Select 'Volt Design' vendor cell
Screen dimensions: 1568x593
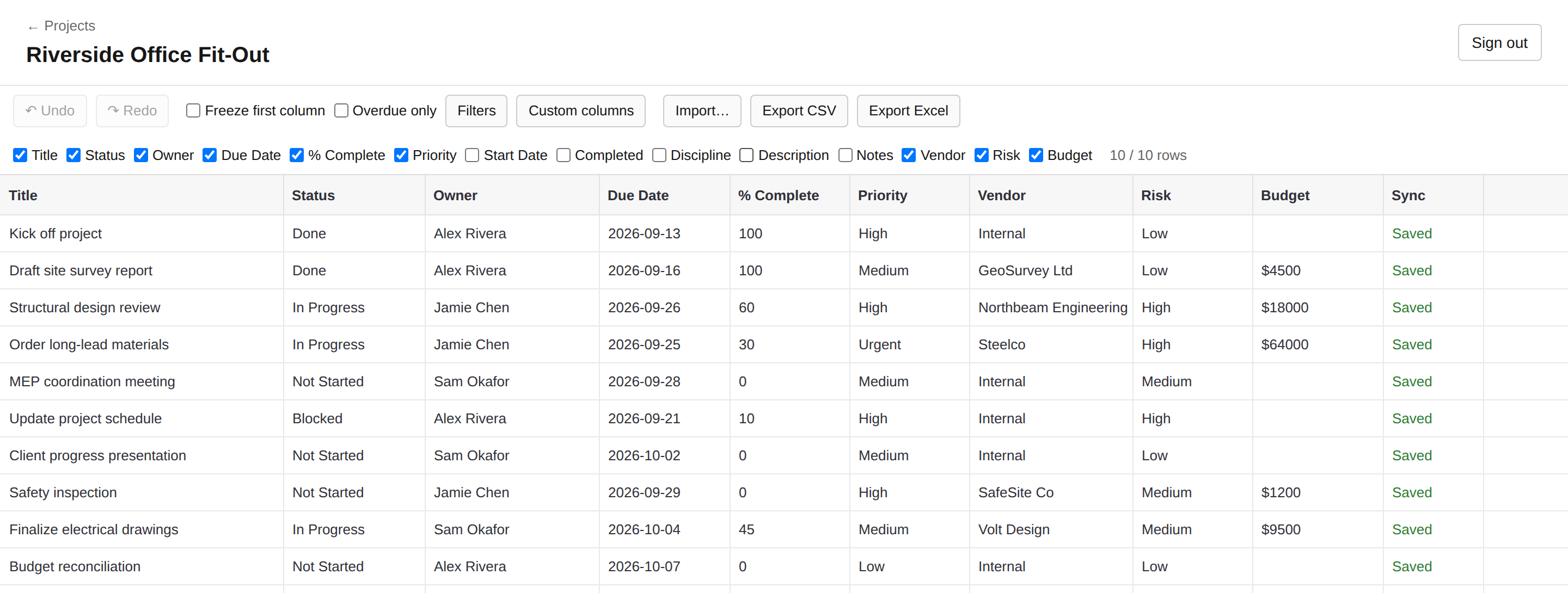point(1051,530)
